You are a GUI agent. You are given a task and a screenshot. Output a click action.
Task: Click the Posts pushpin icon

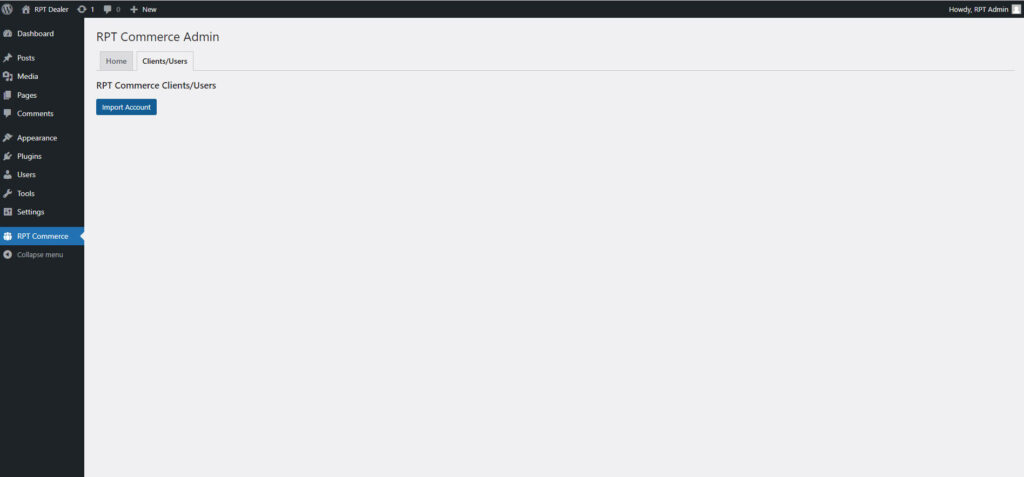point(8,58)
